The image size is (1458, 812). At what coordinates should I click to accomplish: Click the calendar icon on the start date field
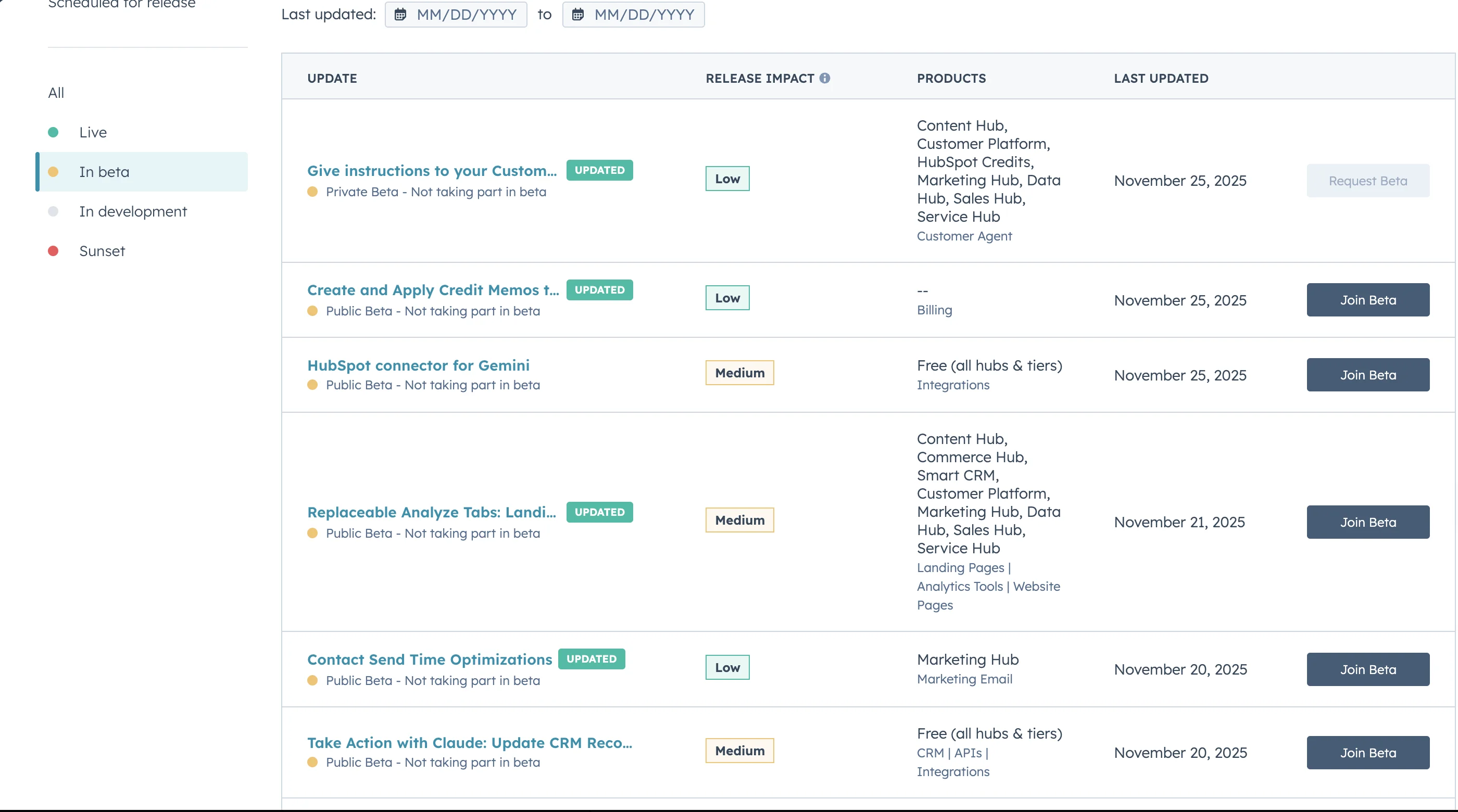click(x=402, y=15)
